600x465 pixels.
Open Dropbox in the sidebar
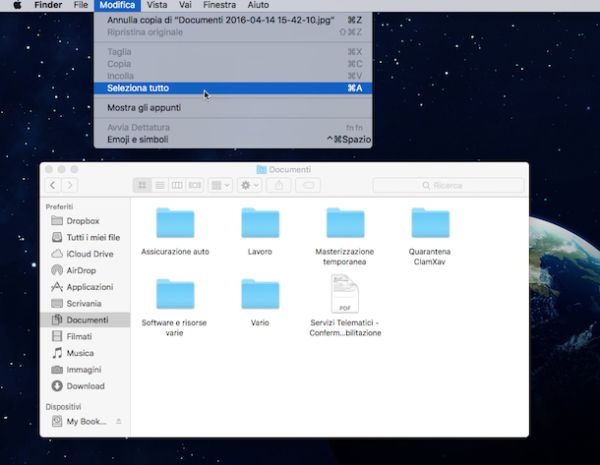coord(84,221)
